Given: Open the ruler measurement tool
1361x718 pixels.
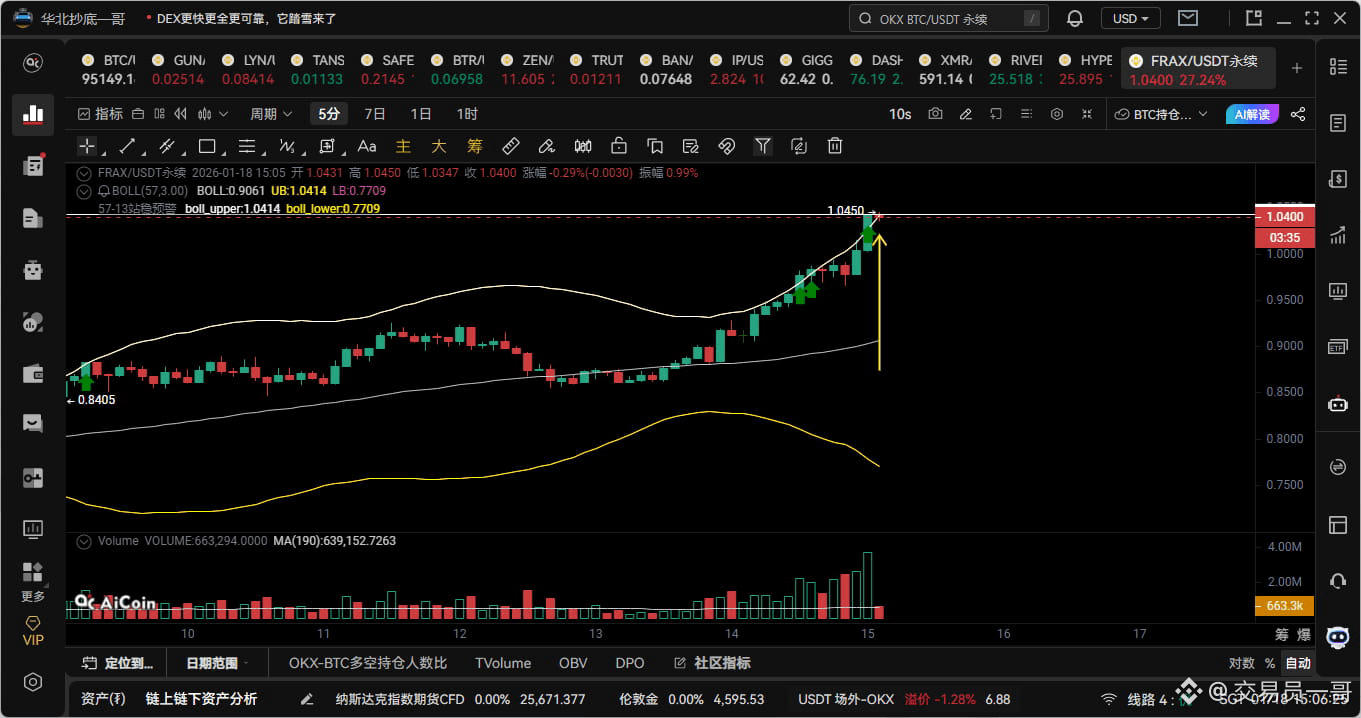Looking at the screenshot, I should [x=511, y=146].
